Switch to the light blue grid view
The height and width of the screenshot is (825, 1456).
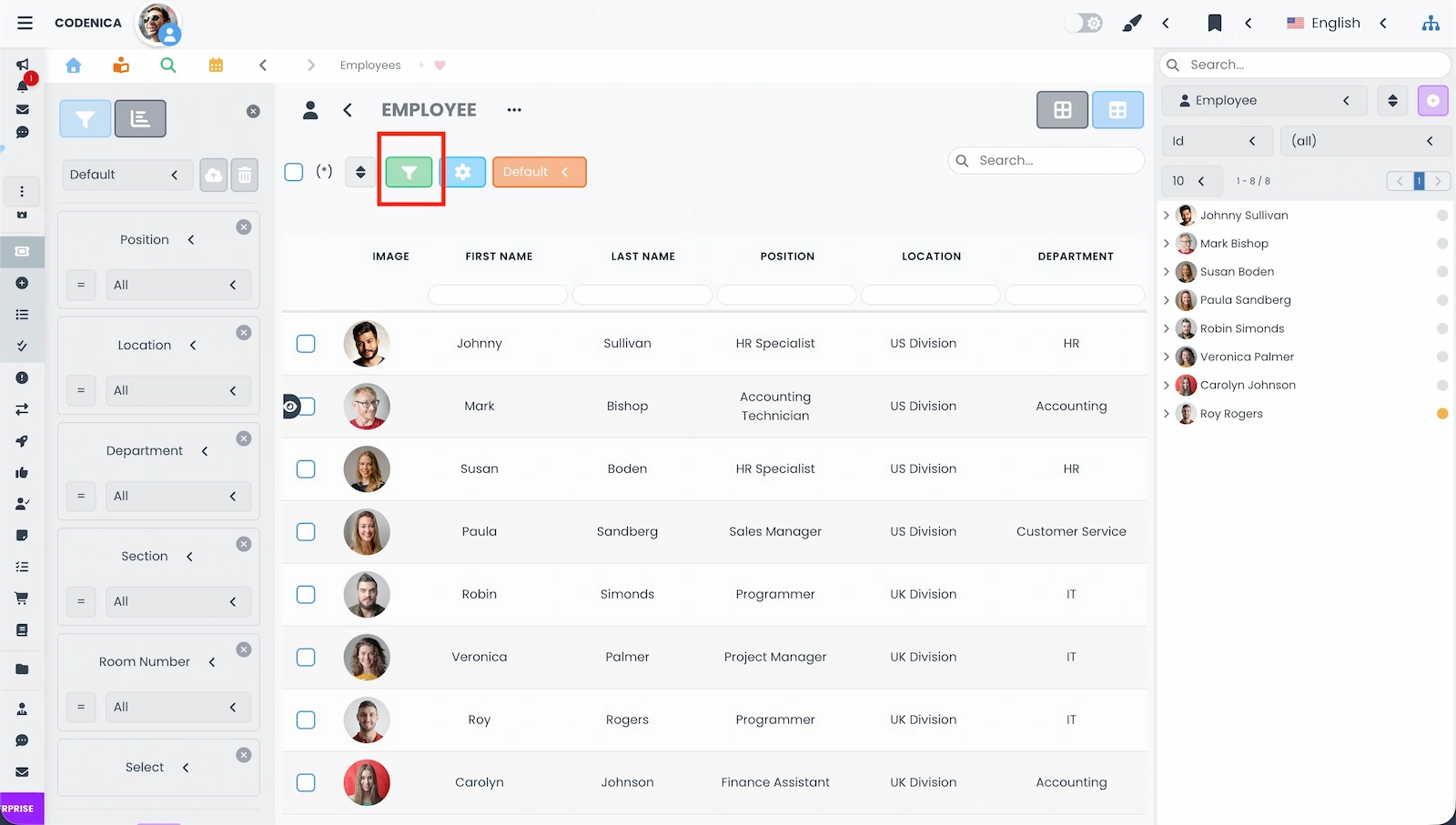(1117, 109)
